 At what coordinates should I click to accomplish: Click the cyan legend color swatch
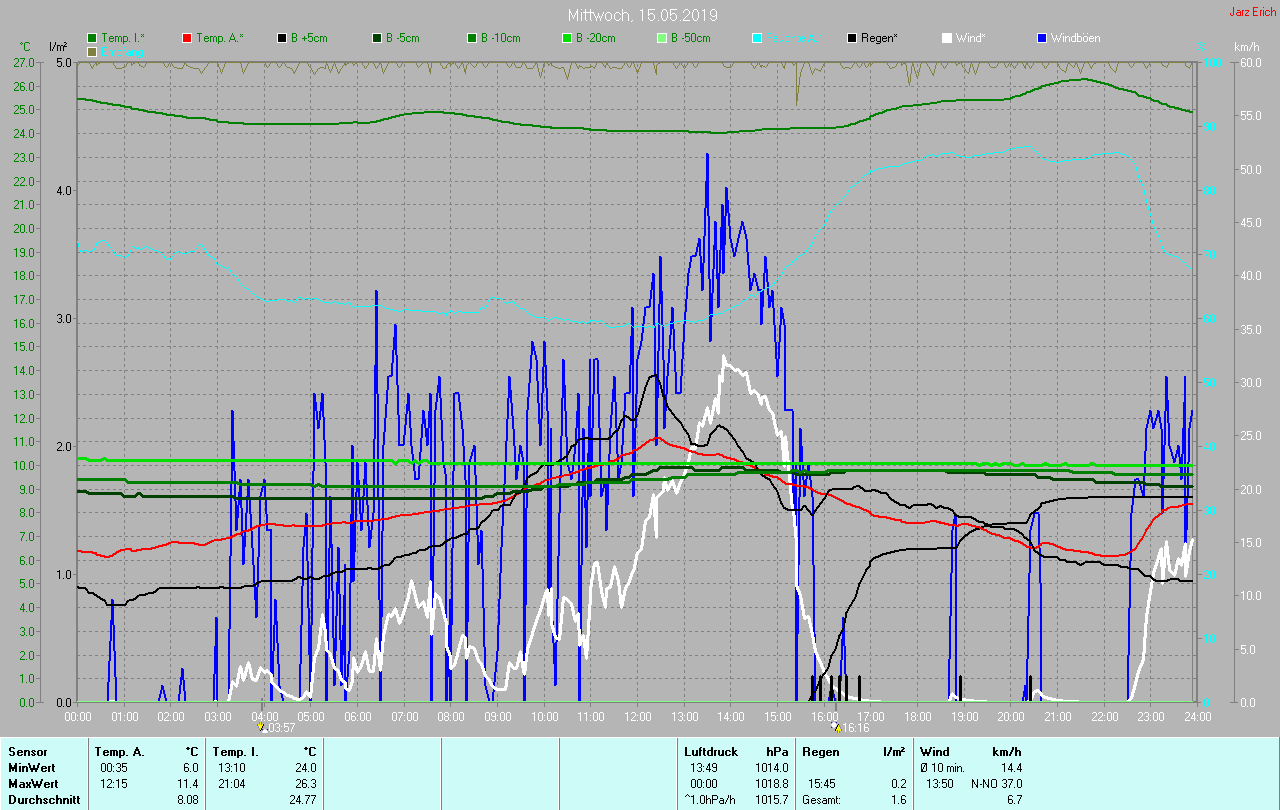coord(757,38)
